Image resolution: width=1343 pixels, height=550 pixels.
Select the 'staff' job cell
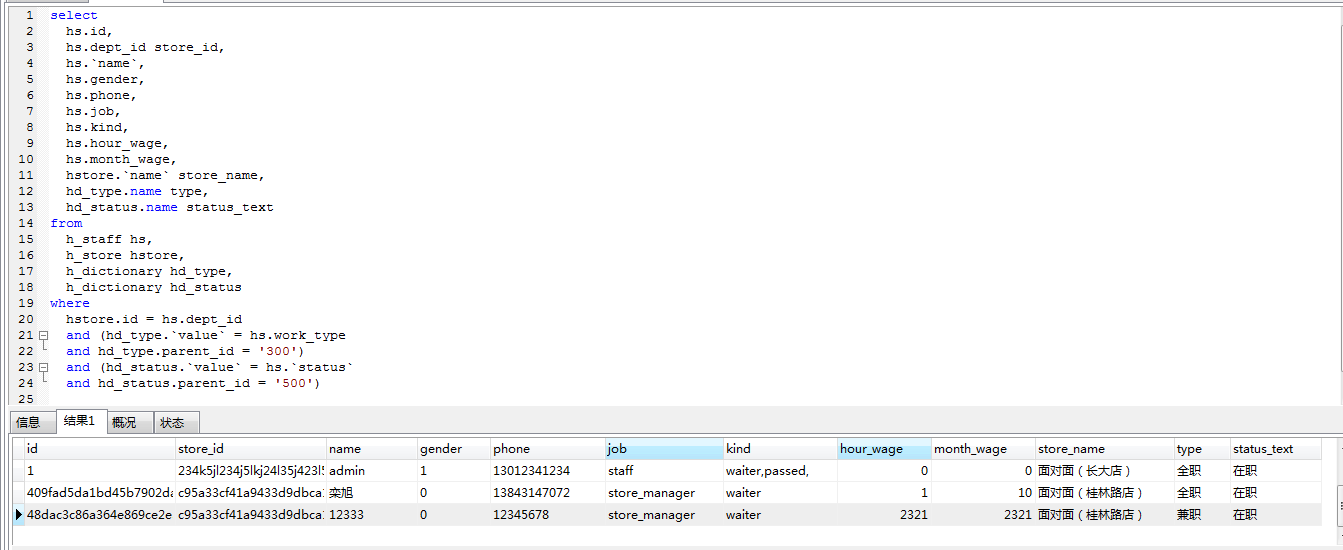coord(664,471)
